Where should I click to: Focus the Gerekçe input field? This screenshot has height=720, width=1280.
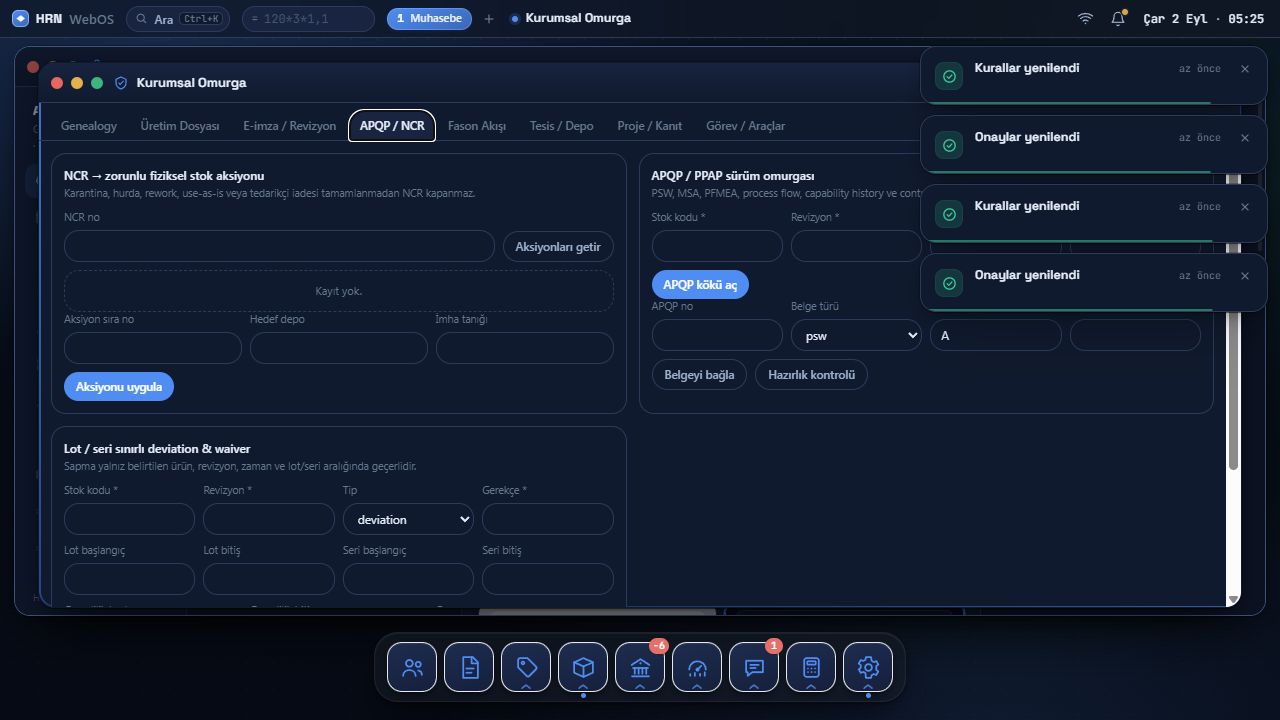548,519
